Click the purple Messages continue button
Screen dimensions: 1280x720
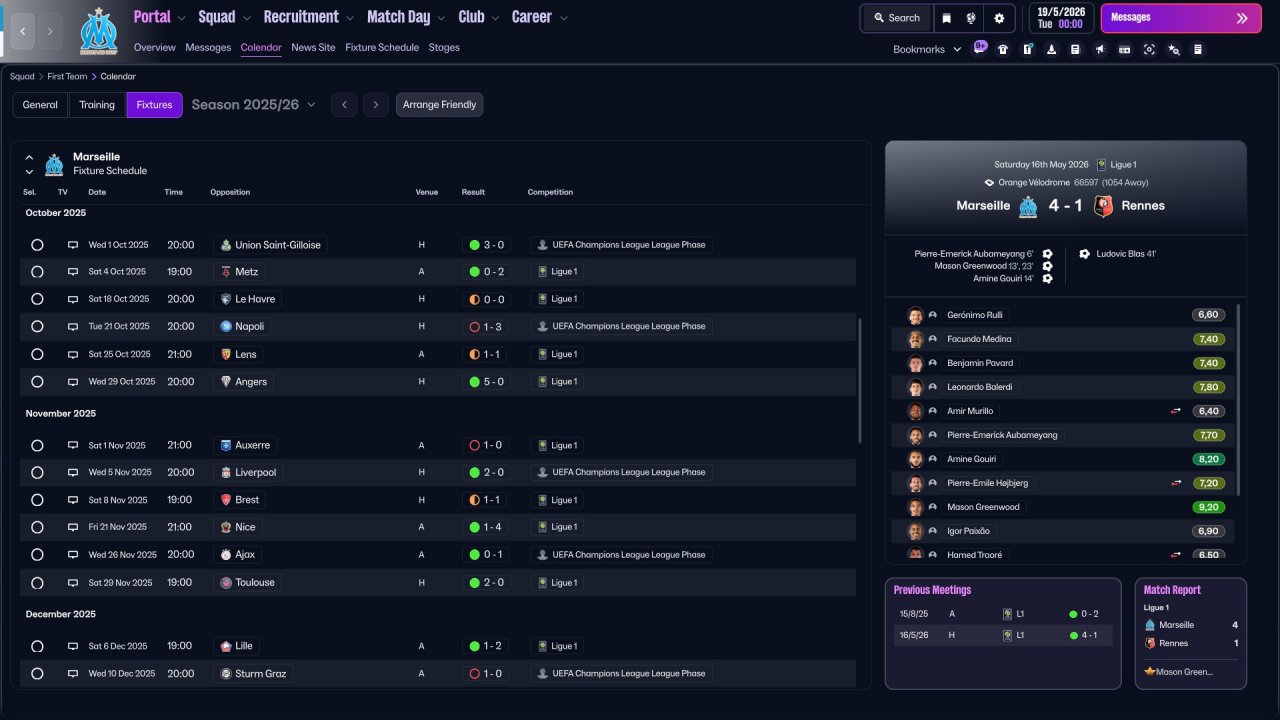pos(1181,18)
